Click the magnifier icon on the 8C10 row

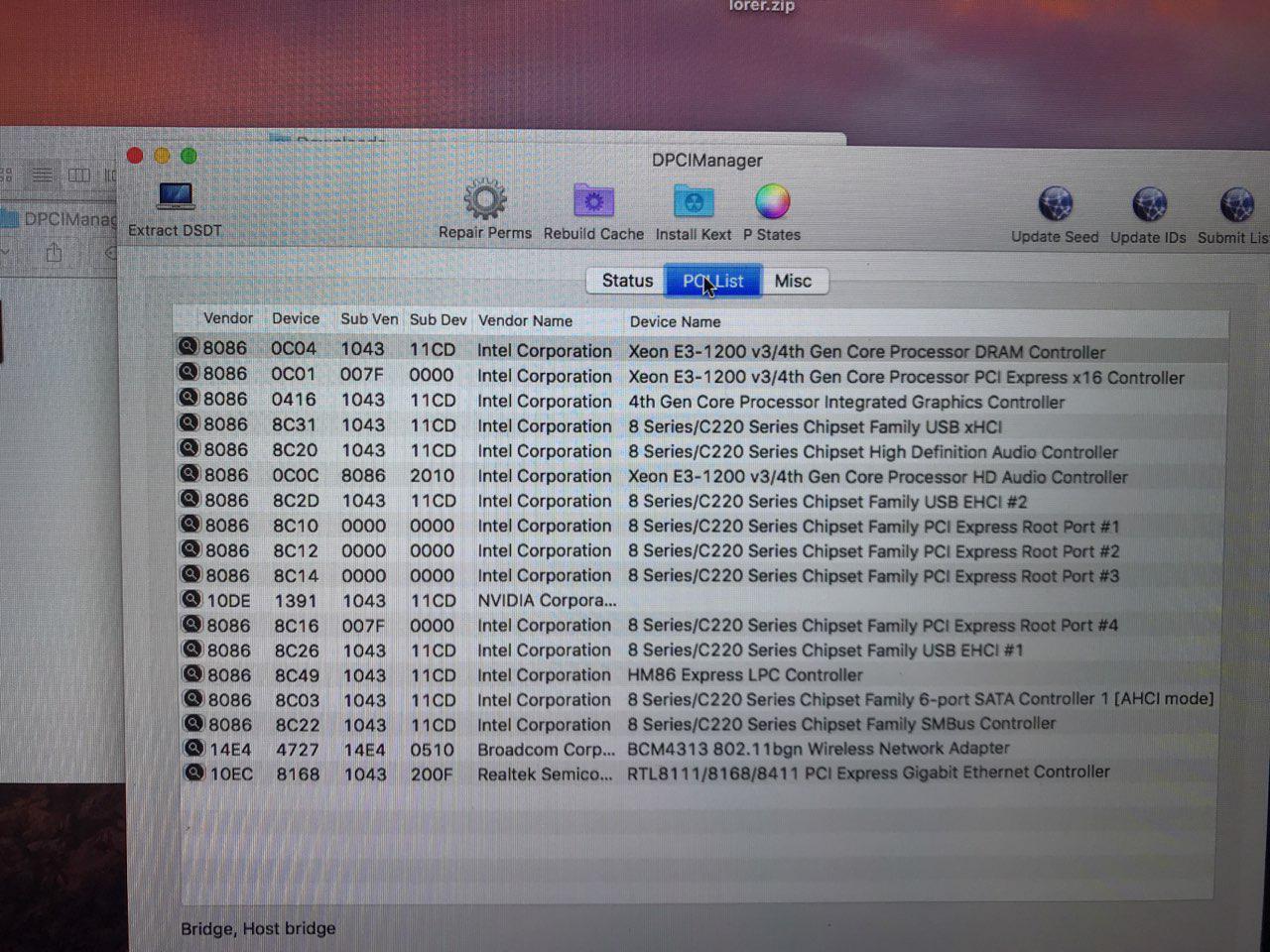[x=190, y=524]
